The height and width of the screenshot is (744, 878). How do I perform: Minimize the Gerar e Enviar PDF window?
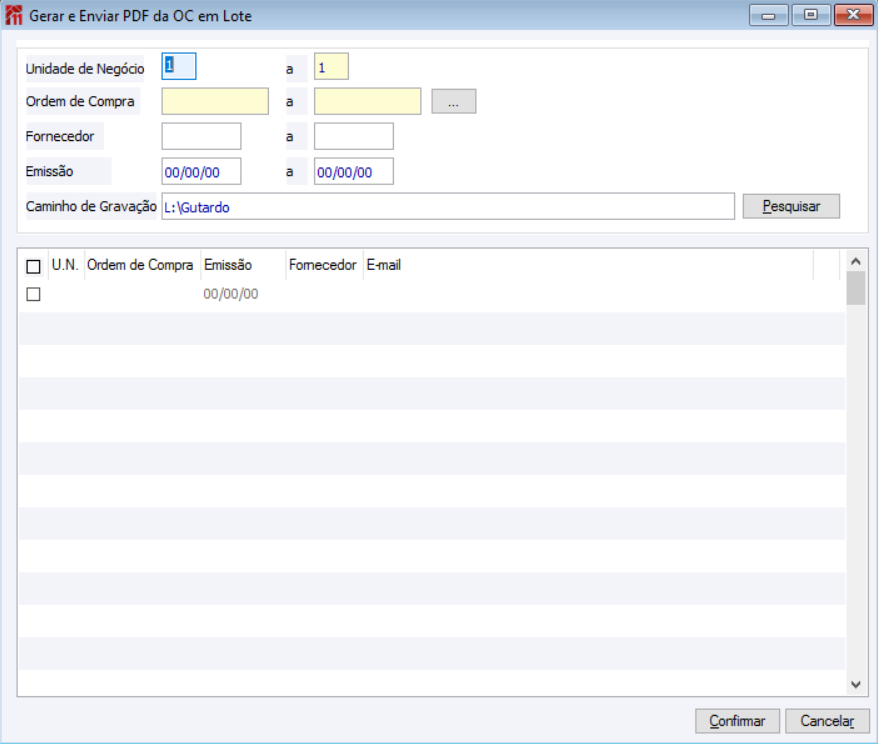pos(769,15)
